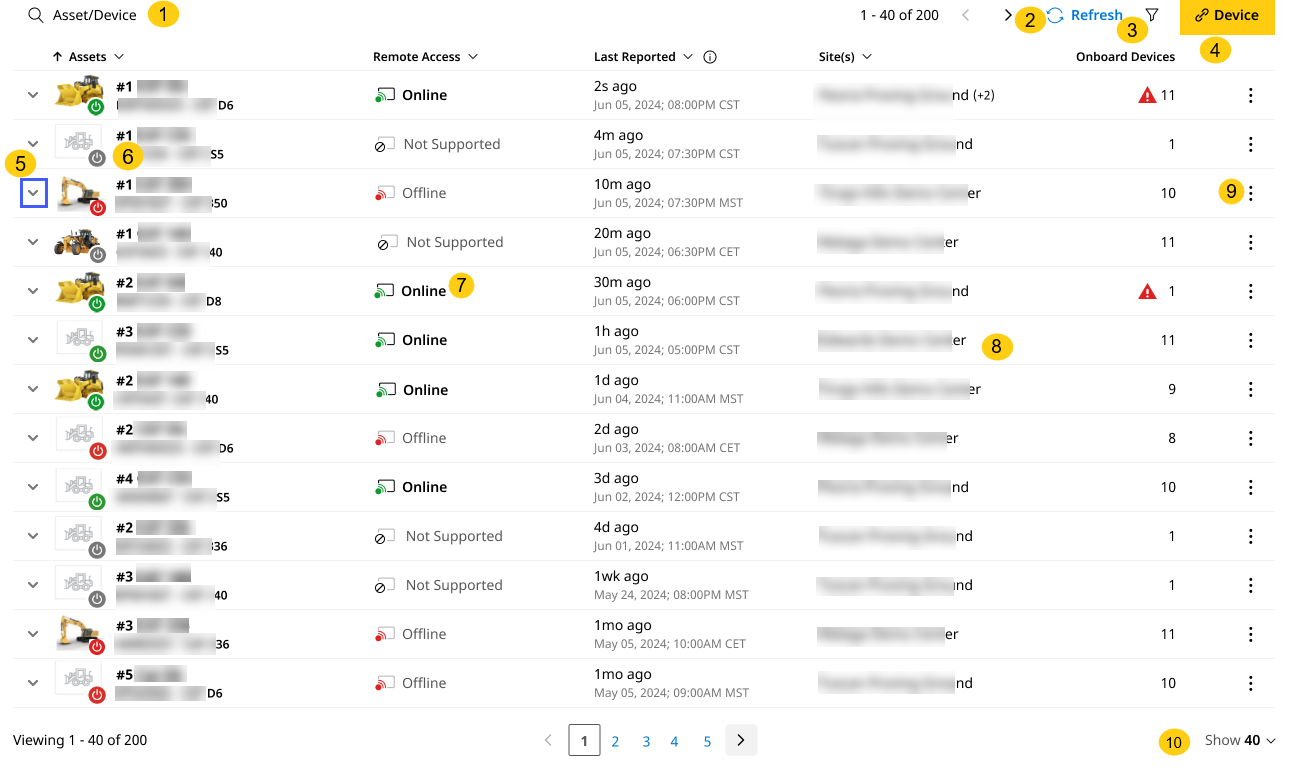Click the Refresh icon button
1289x772 pixels.
coord(1056,16)
